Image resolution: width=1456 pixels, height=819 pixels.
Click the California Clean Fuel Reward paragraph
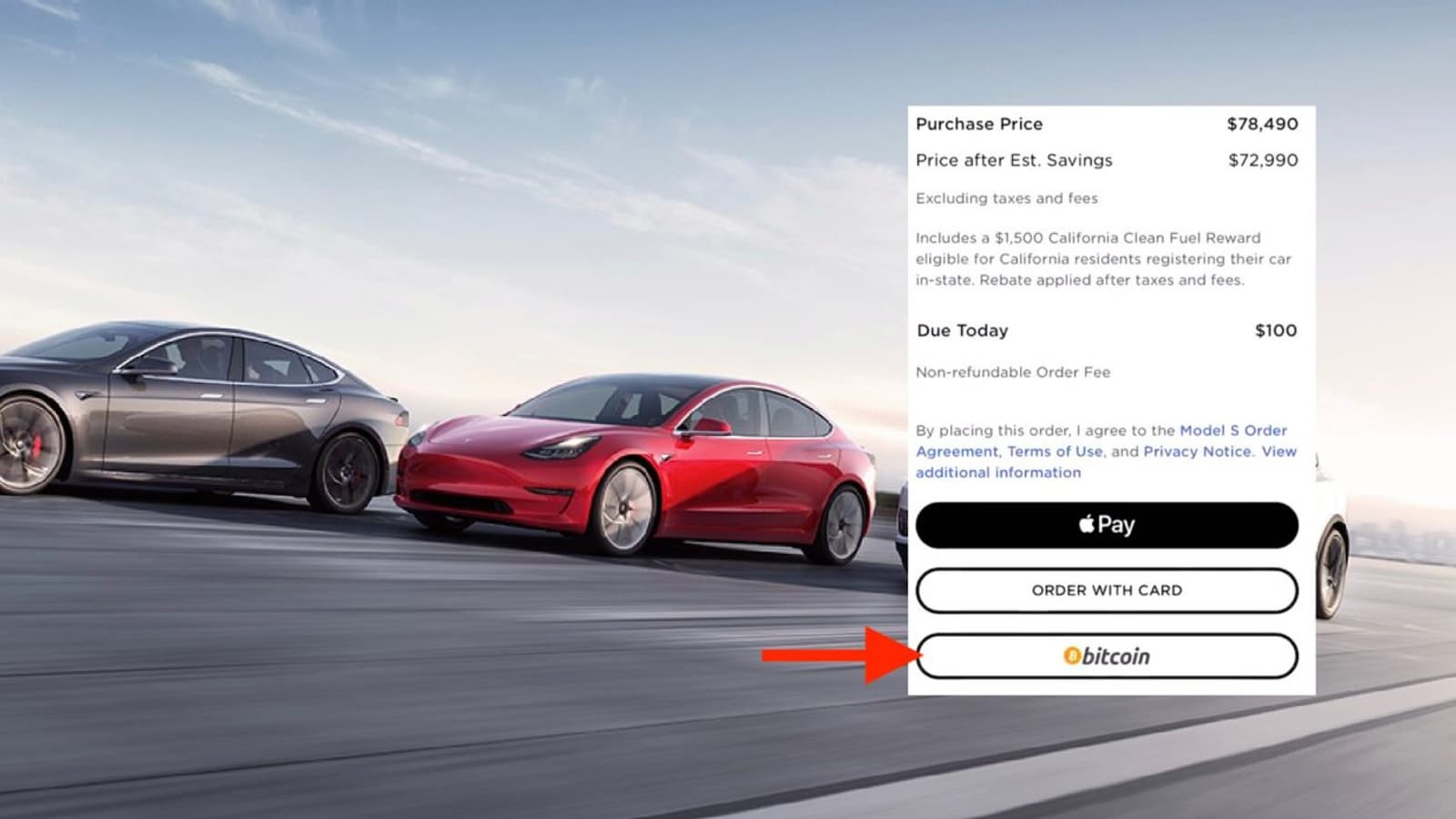(x=1104, y=258)
